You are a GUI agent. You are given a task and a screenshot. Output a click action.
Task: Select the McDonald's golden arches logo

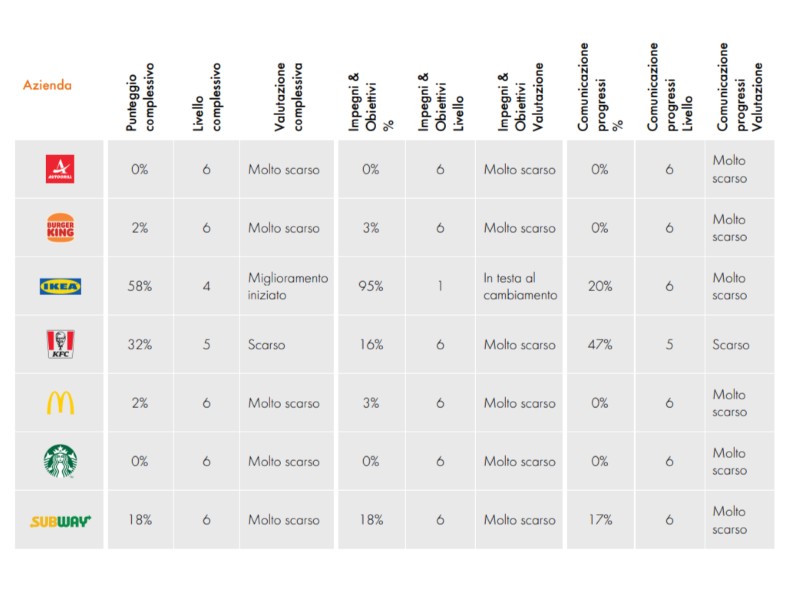(60, 403)
